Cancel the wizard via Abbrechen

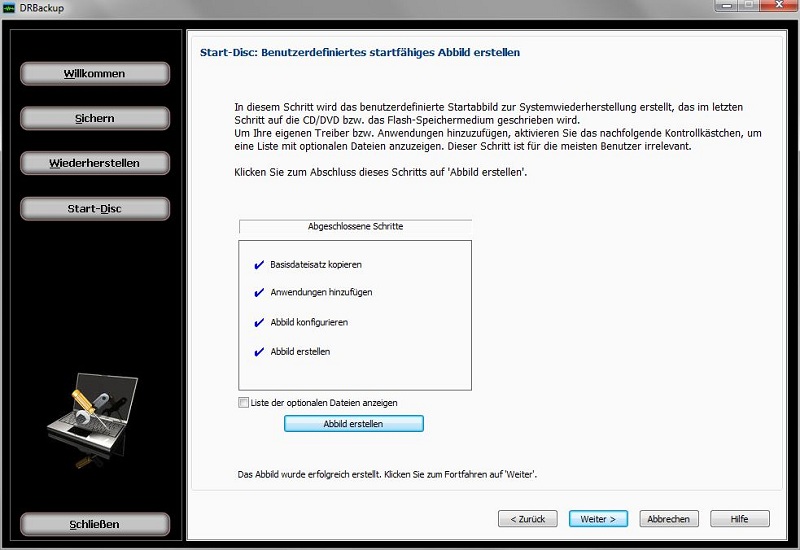click(668, 519)
